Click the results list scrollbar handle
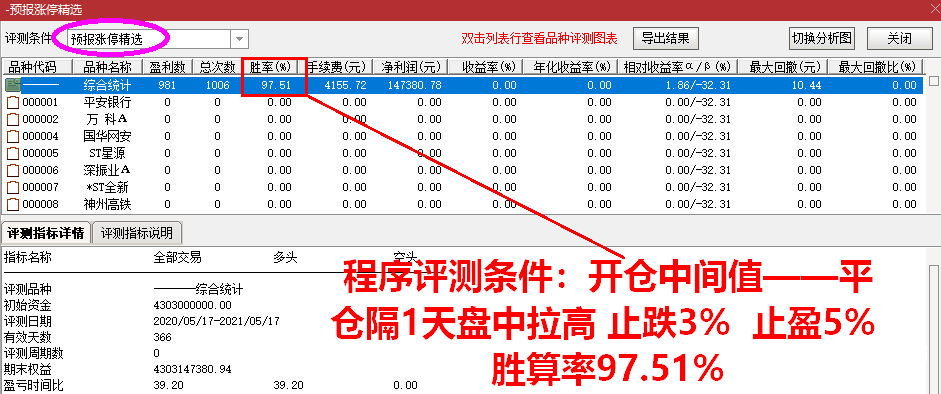This screenshot has width=941, height=394. (x=933, y=80)
